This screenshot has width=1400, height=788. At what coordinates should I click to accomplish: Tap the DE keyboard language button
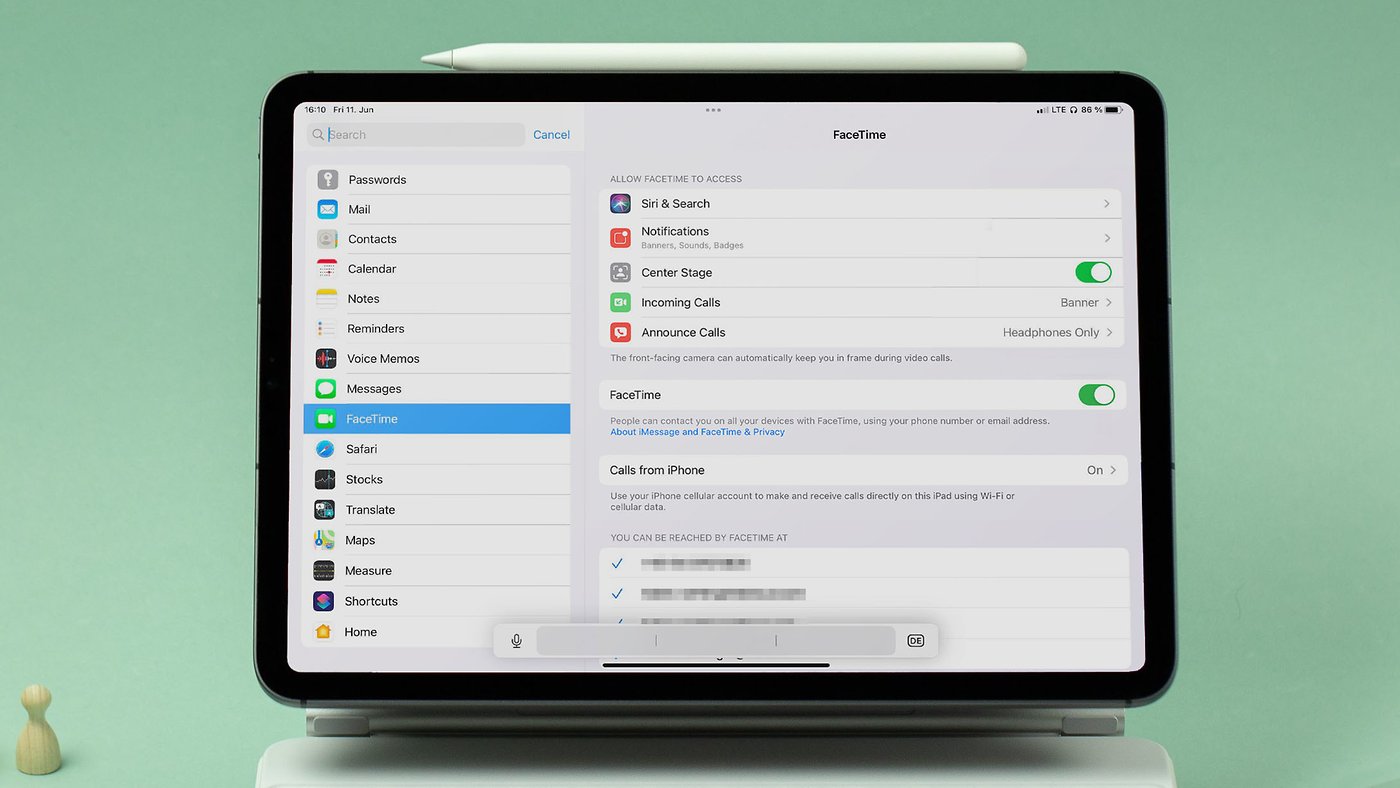916,641
